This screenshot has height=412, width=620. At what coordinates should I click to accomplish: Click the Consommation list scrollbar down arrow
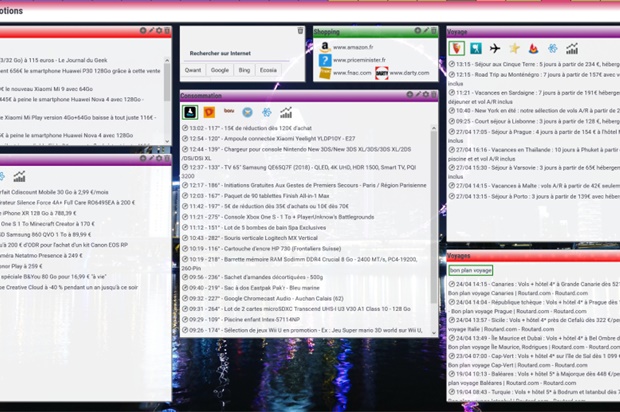click(x=434, y=333)
